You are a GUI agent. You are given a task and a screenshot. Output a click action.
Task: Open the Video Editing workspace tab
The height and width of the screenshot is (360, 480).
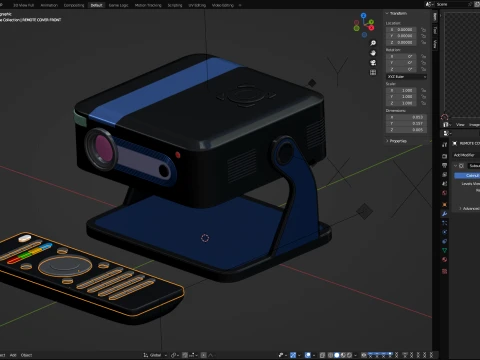point(223,5)
